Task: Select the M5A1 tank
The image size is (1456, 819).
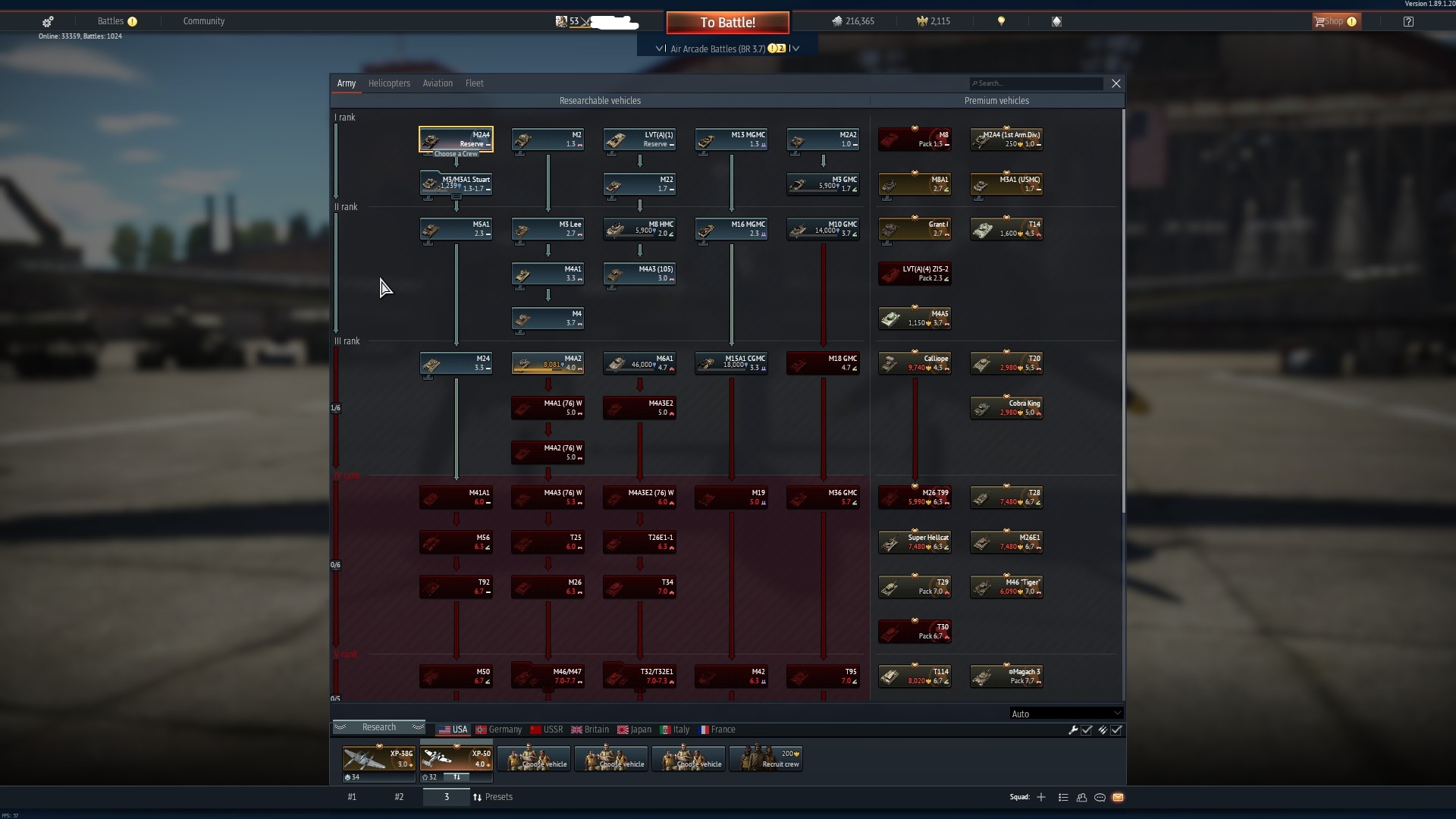Action: (456, 229)
